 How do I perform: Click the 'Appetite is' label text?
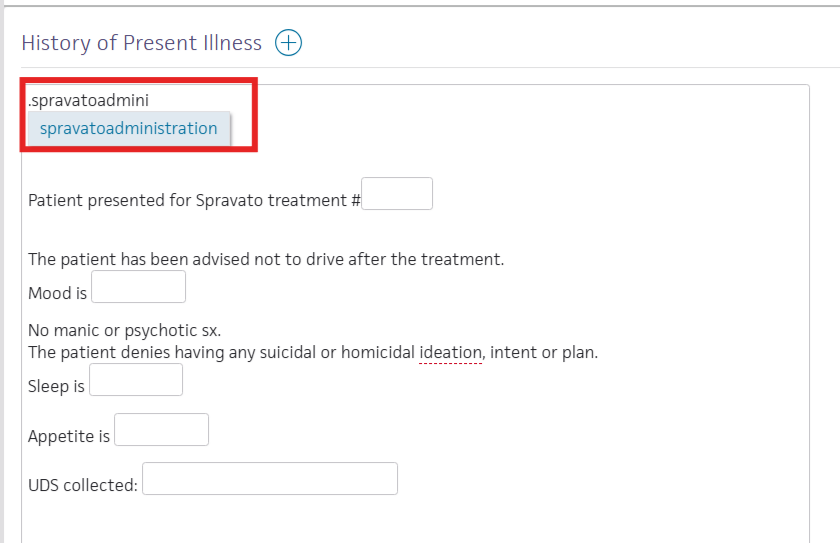[x=69, y=436]
